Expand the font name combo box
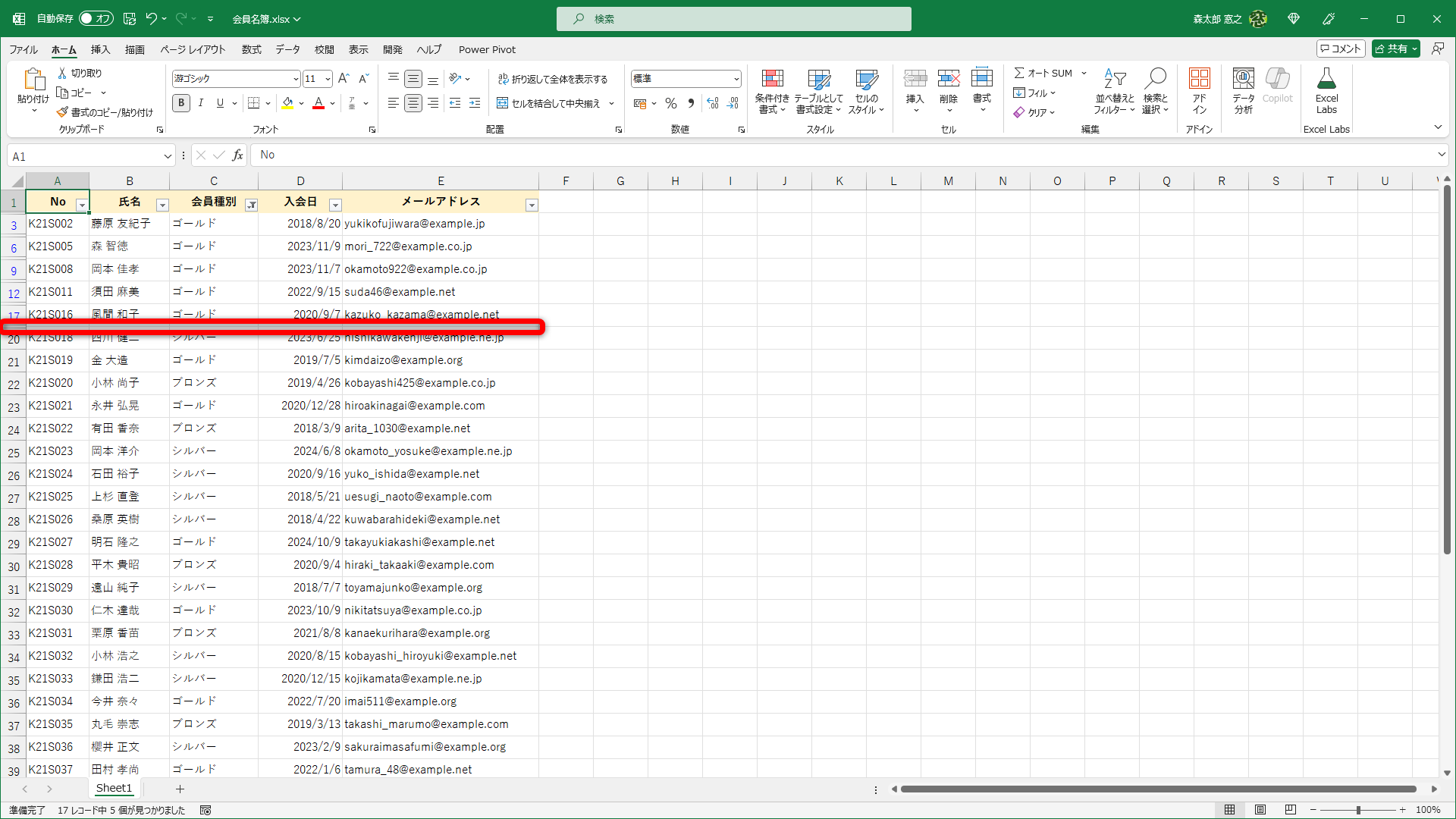Image resolution: width=1456 pixels, height=819 pixels. coord(296,79)
